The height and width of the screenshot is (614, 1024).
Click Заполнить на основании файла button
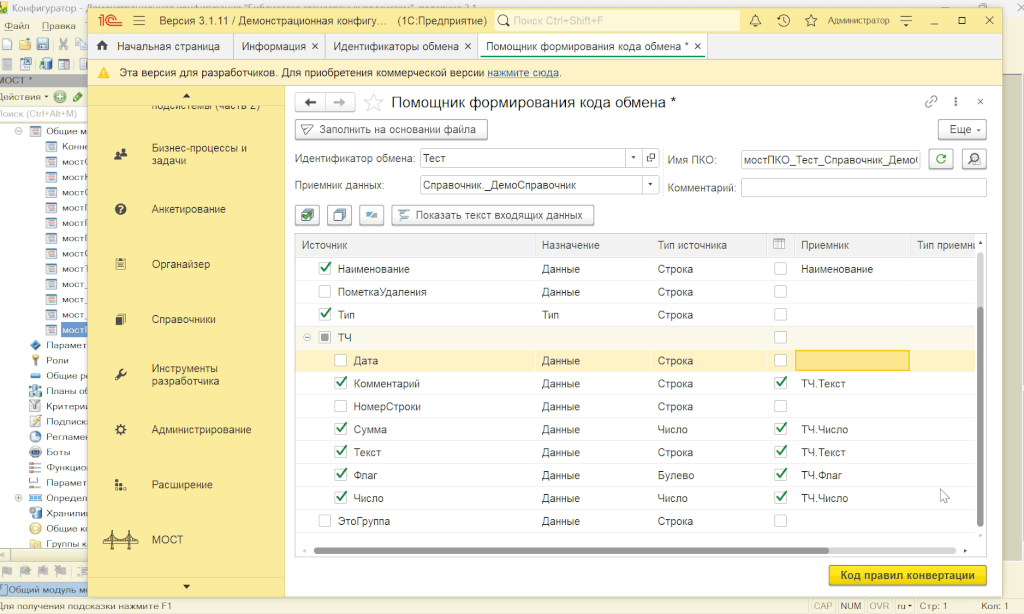[392, 129]
